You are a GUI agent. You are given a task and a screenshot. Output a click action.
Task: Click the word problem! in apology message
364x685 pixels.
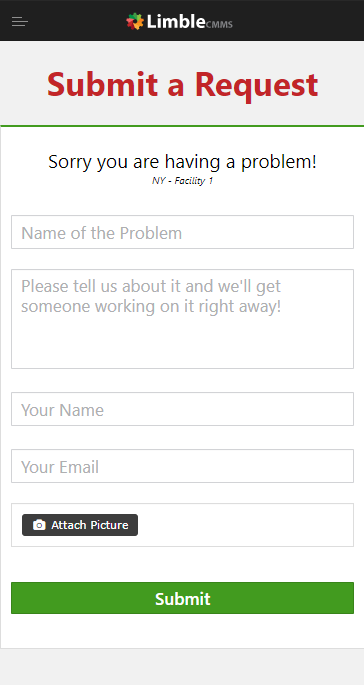click(279, 162)
